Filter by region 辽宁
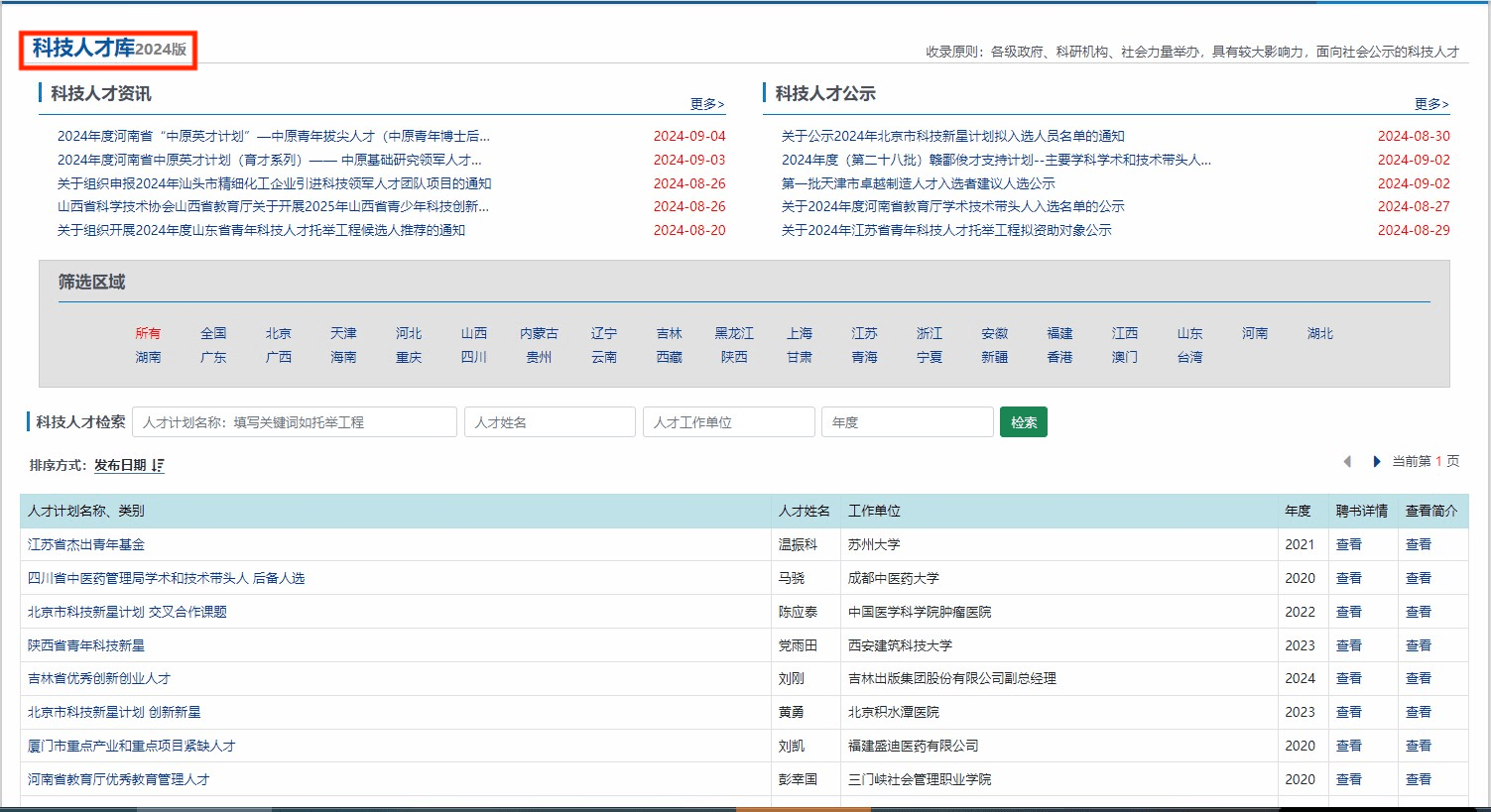The width and height of the screenshot is (1491, 812). 604,333
